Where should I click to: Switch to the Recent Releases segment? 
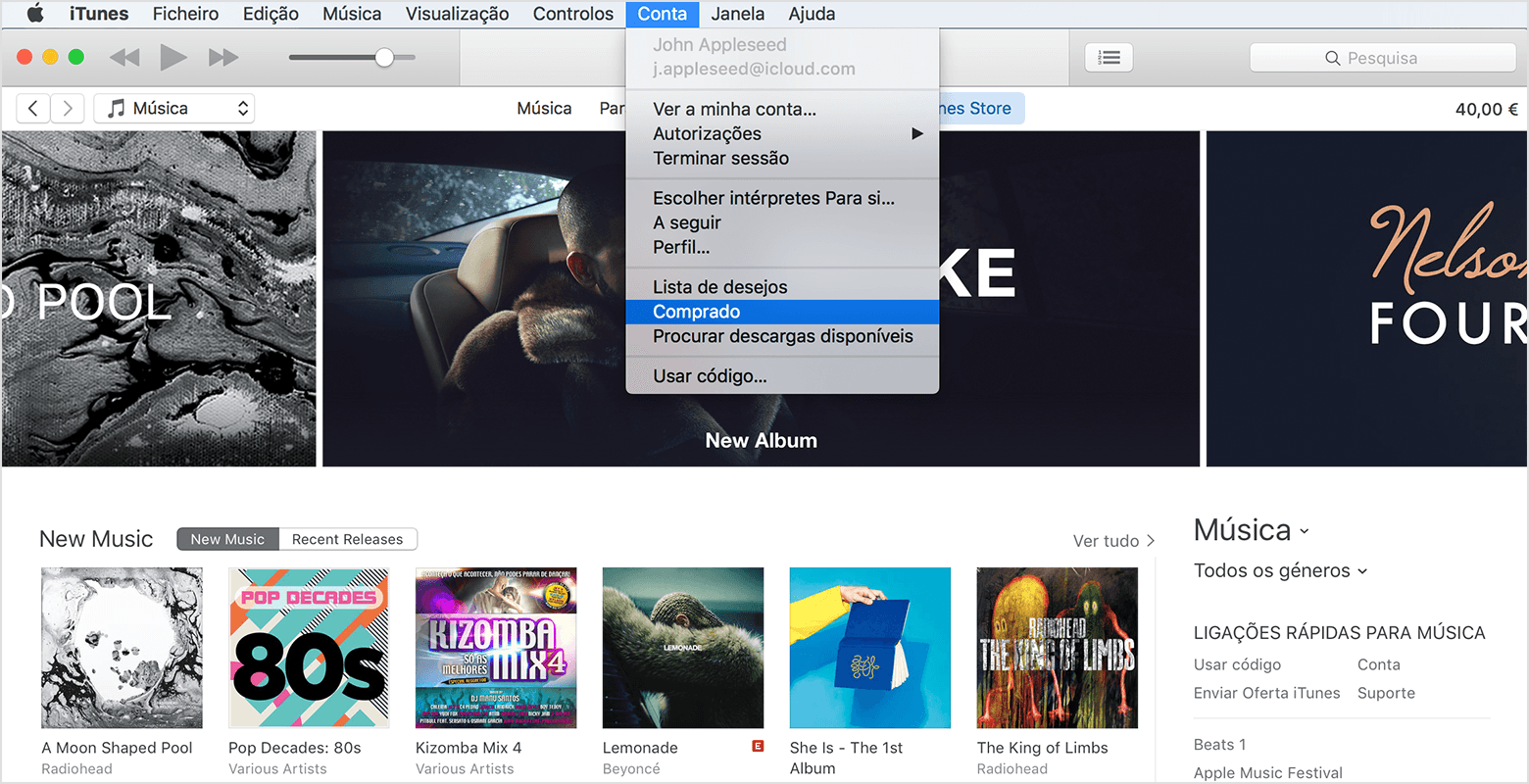point(348,539)
